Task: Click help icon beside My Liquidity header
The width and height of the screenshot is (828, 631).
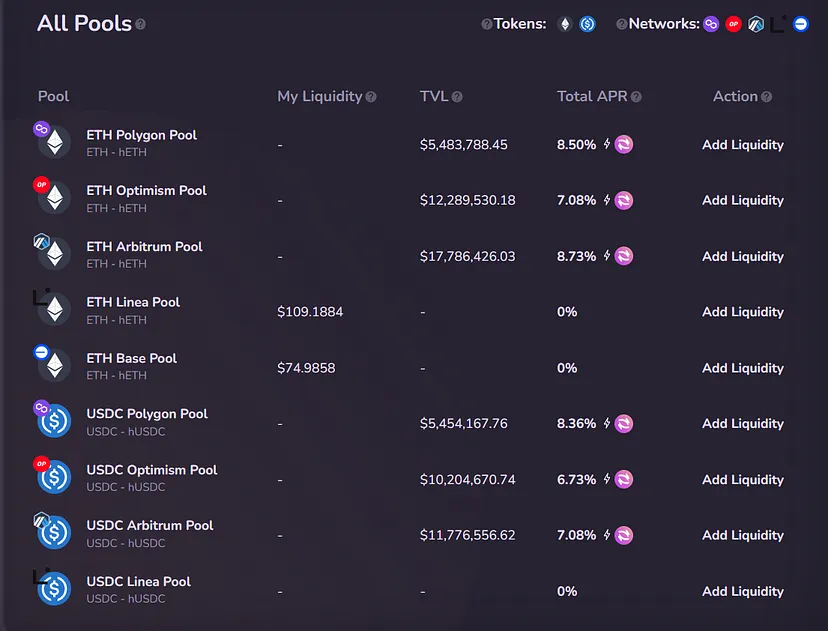Action: (x=371, y=97)
